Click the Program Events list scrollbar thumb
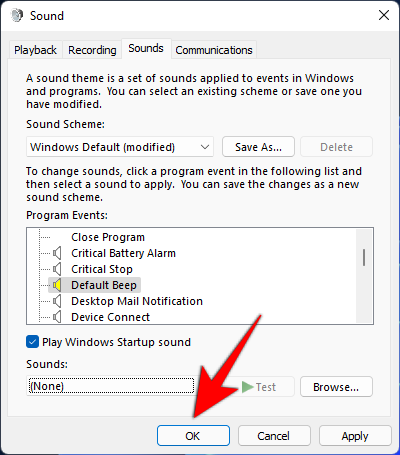The width and height of the screenshot is (400, 455). point(364,257)
